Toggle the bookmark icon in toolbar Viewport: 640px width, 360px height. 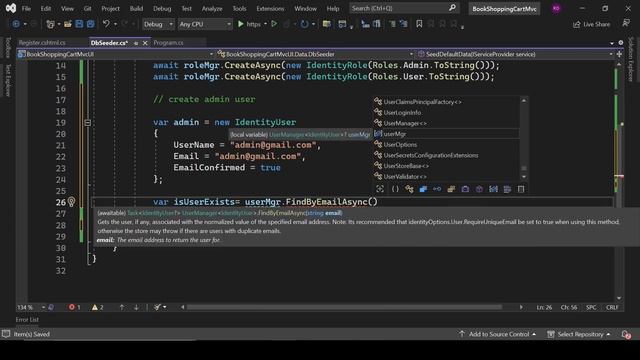tap(419, 24)
